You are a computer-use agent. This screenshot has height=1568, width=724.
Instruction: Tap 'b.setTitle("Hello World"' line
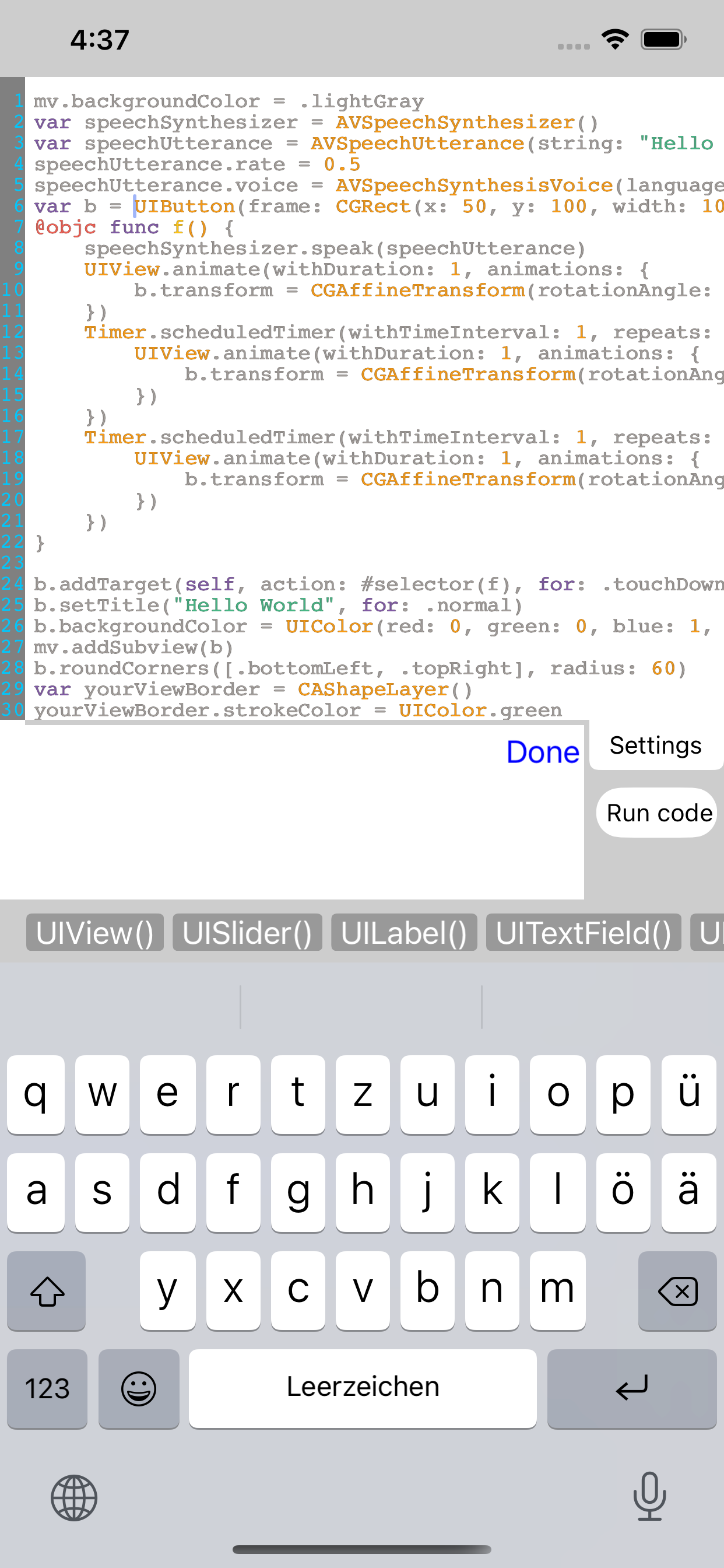[278, 605]
